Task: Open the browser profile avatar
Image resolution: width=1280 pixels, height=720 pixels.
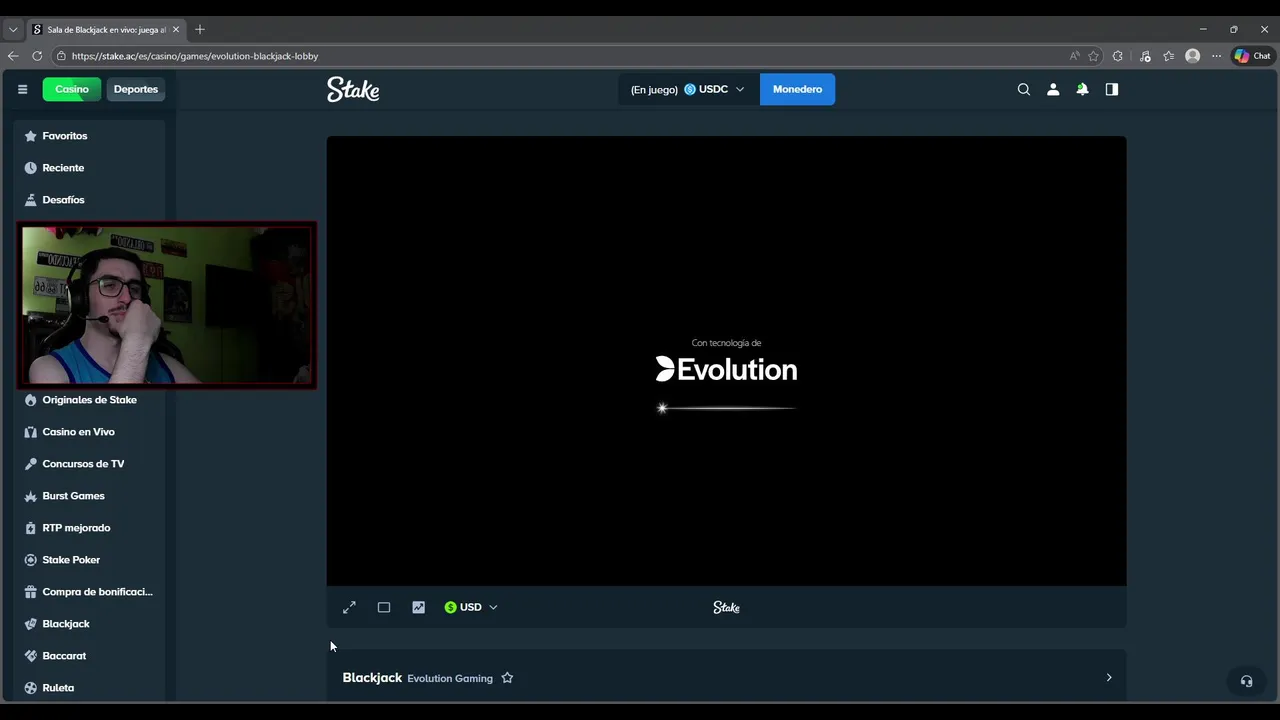Action: point(1192,56)
